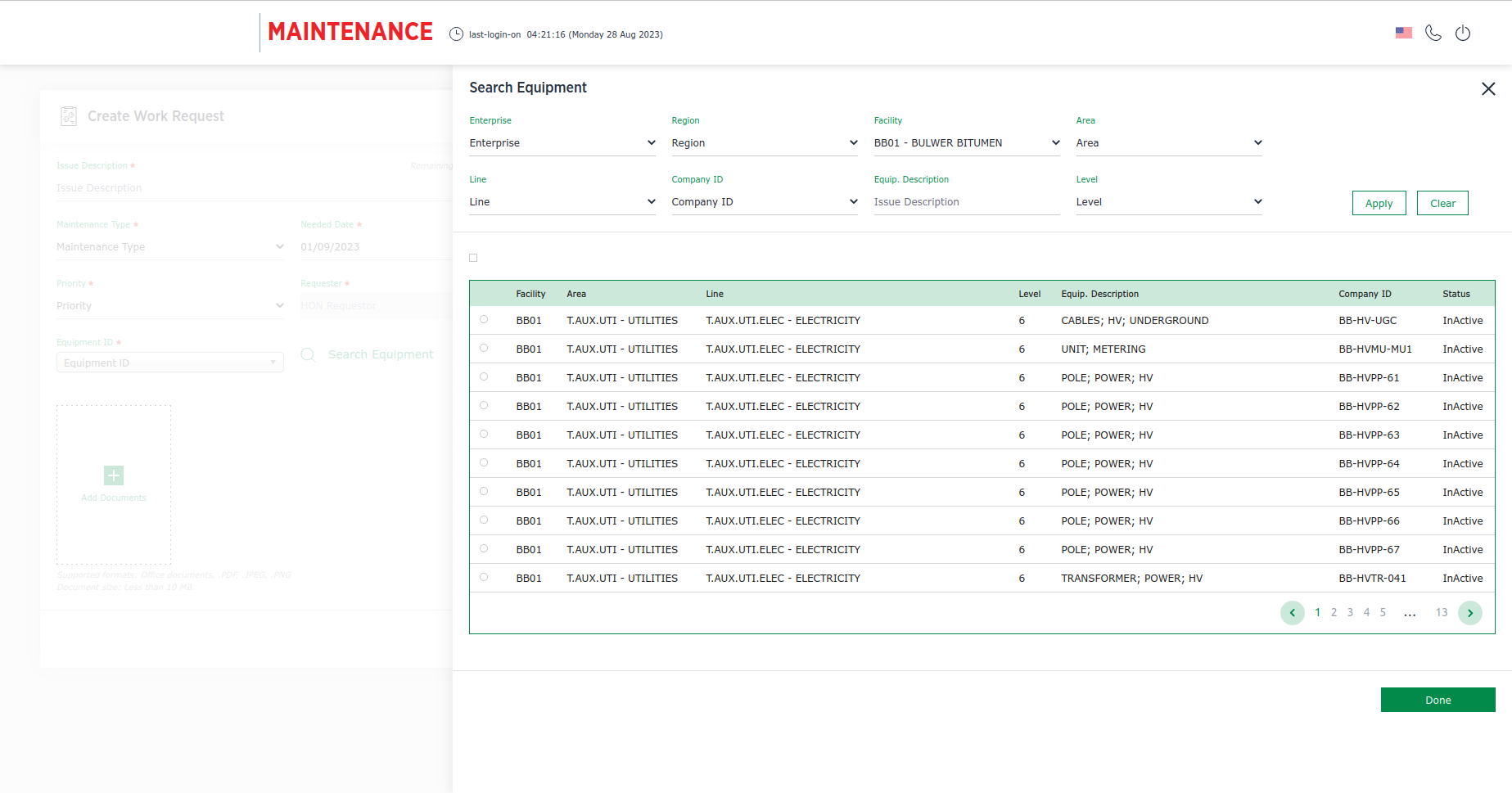
Task: Go to results page 3
Action: (x=1350, y=613)
